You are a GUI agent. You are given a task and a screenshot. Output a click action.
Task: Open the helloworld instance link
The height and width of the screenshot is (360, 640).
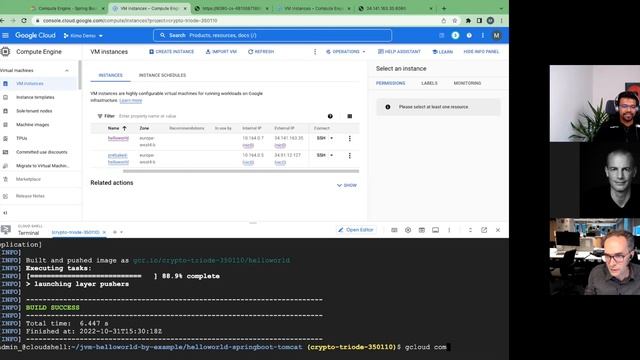click(118, 138)
